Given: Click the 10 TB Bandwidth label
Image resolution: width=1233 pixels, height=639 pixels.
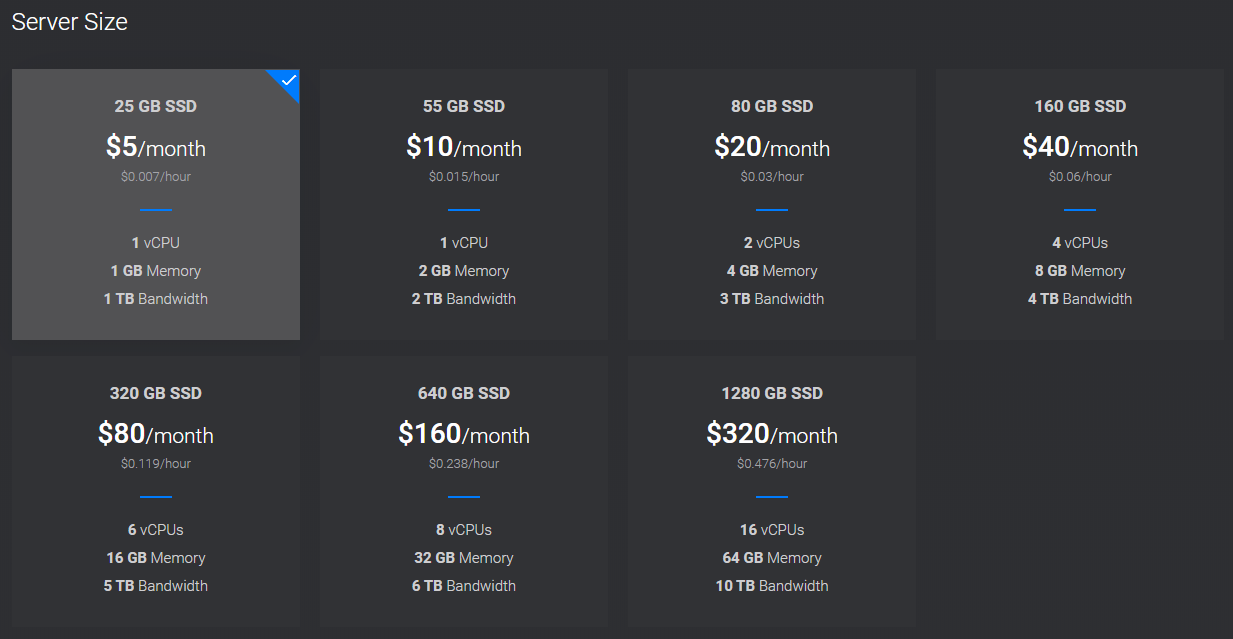Looking at the screenshot, I should (771, 586).
